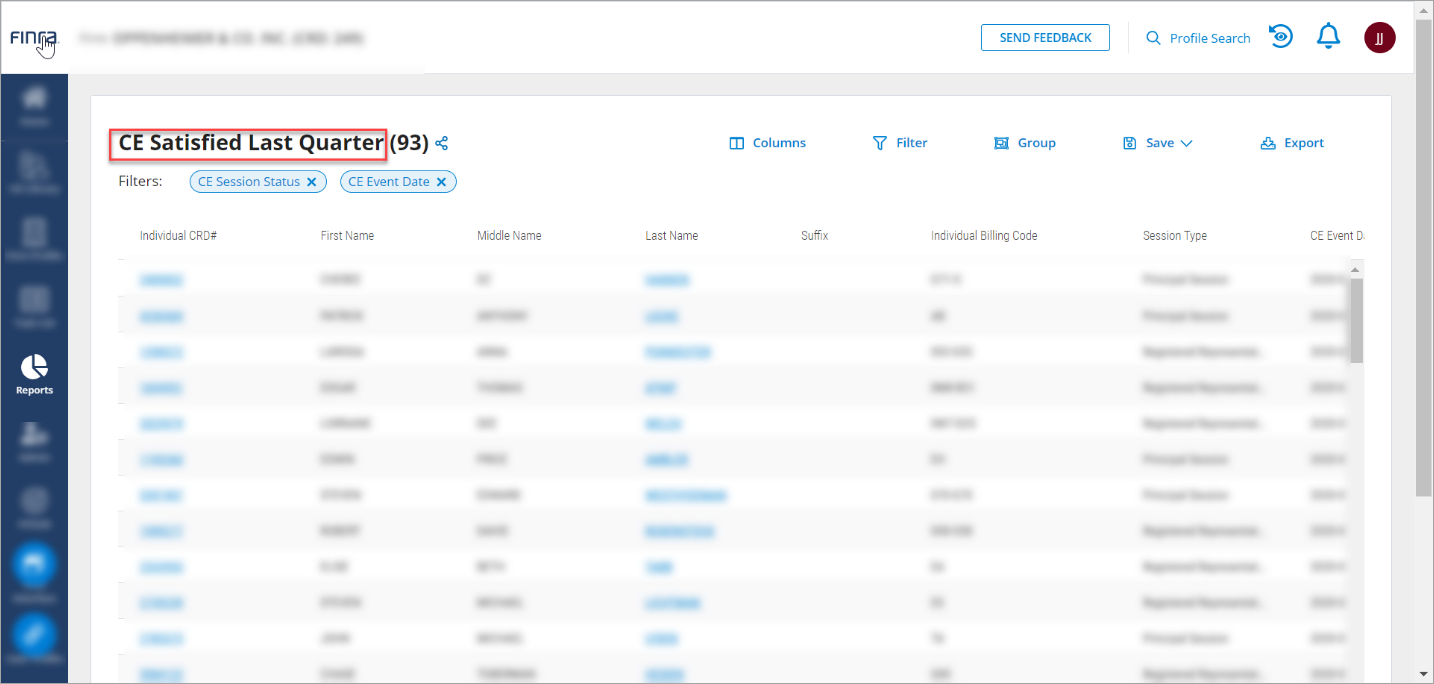Expand the Save dropdown
The width and height of the screenshot is (1434, 684).
point(1158,143)
